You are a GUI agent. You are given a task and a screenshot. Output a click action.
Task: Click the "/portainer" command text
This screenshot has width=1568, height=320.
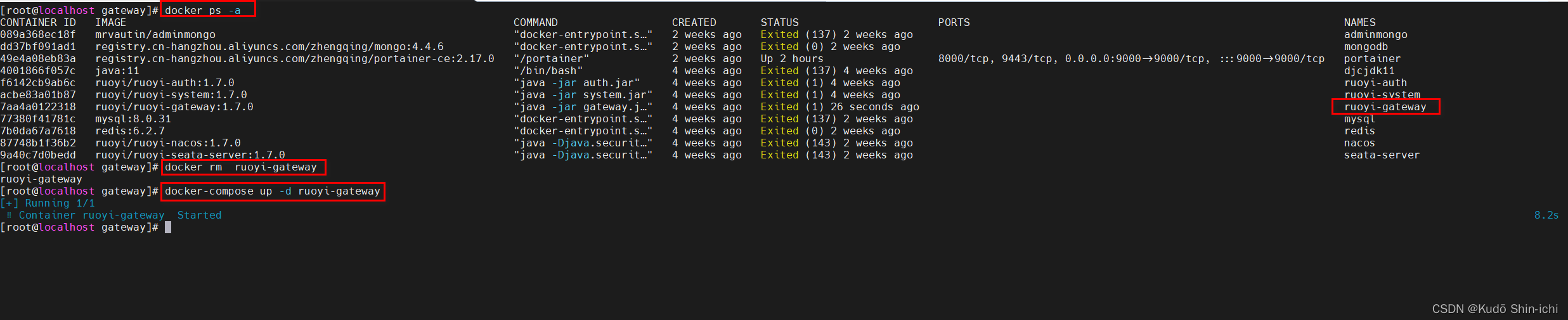click(x=552, y=59)
